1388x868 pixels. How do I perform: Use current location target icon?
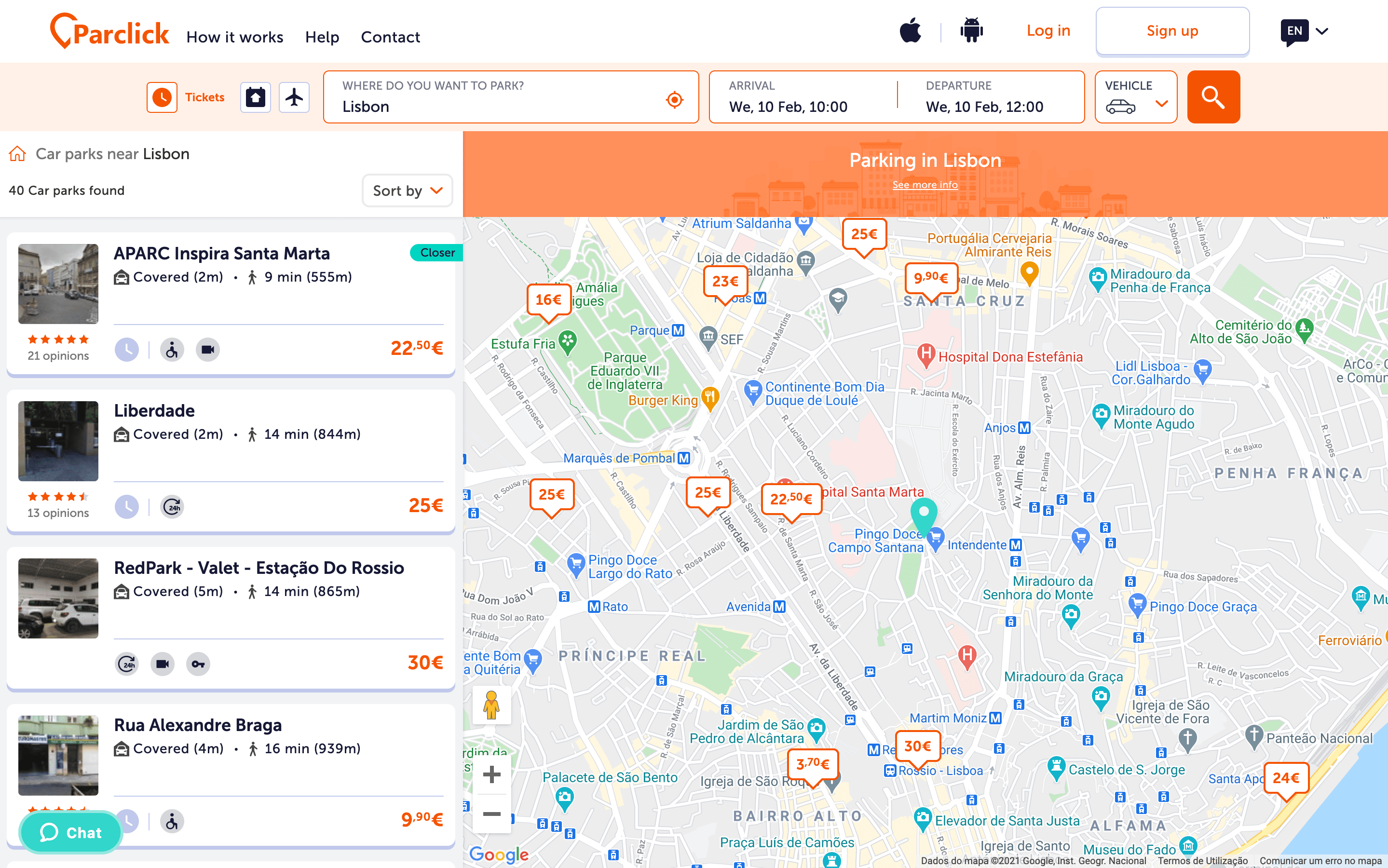pos(675,100)
